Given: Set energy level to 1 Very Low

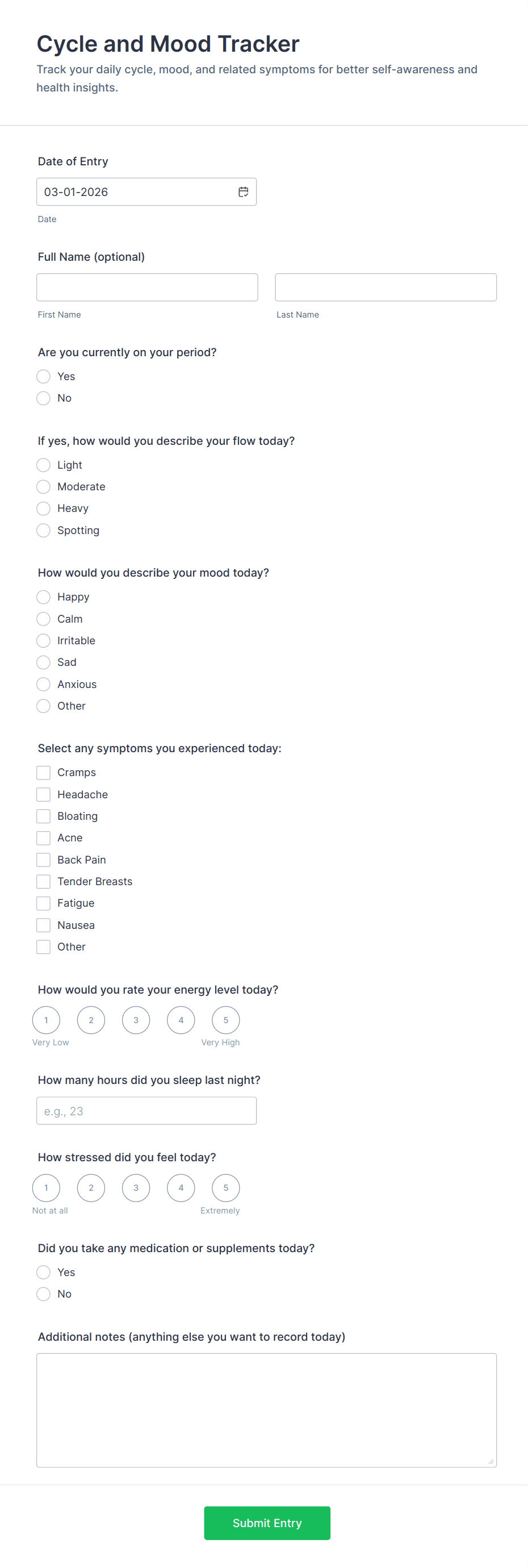Looking at the screenshot, I should tap(46, 1020).
